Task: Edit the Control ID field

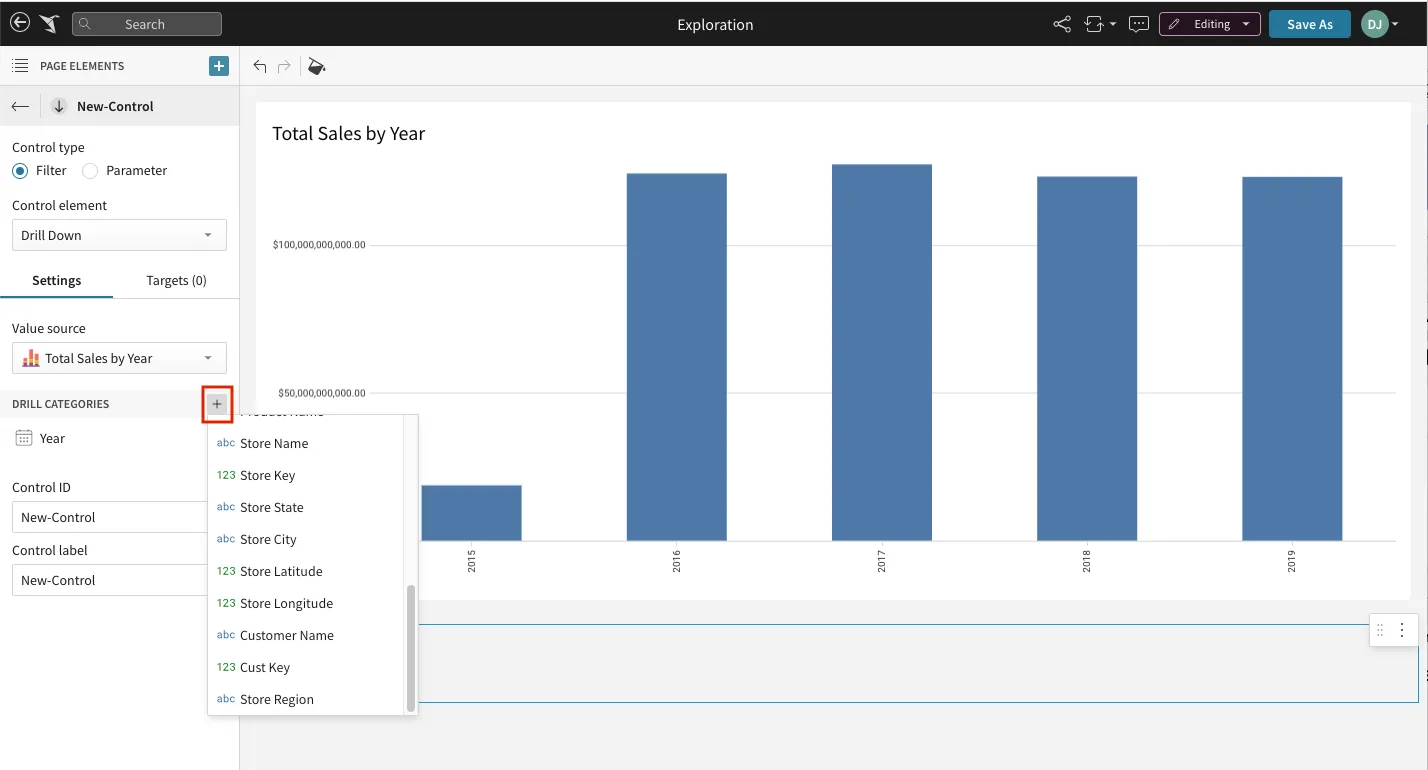Action: click(x=110, y=517)
